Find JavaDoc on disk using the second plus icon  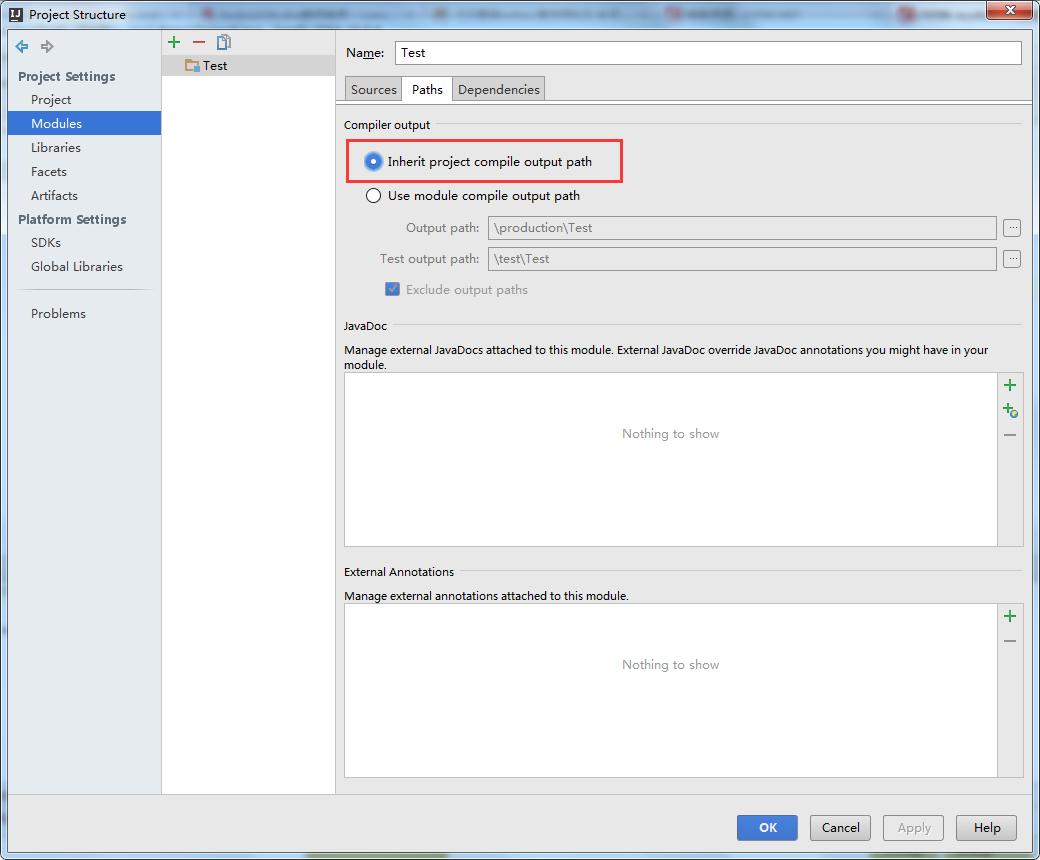coord(1009,409)
